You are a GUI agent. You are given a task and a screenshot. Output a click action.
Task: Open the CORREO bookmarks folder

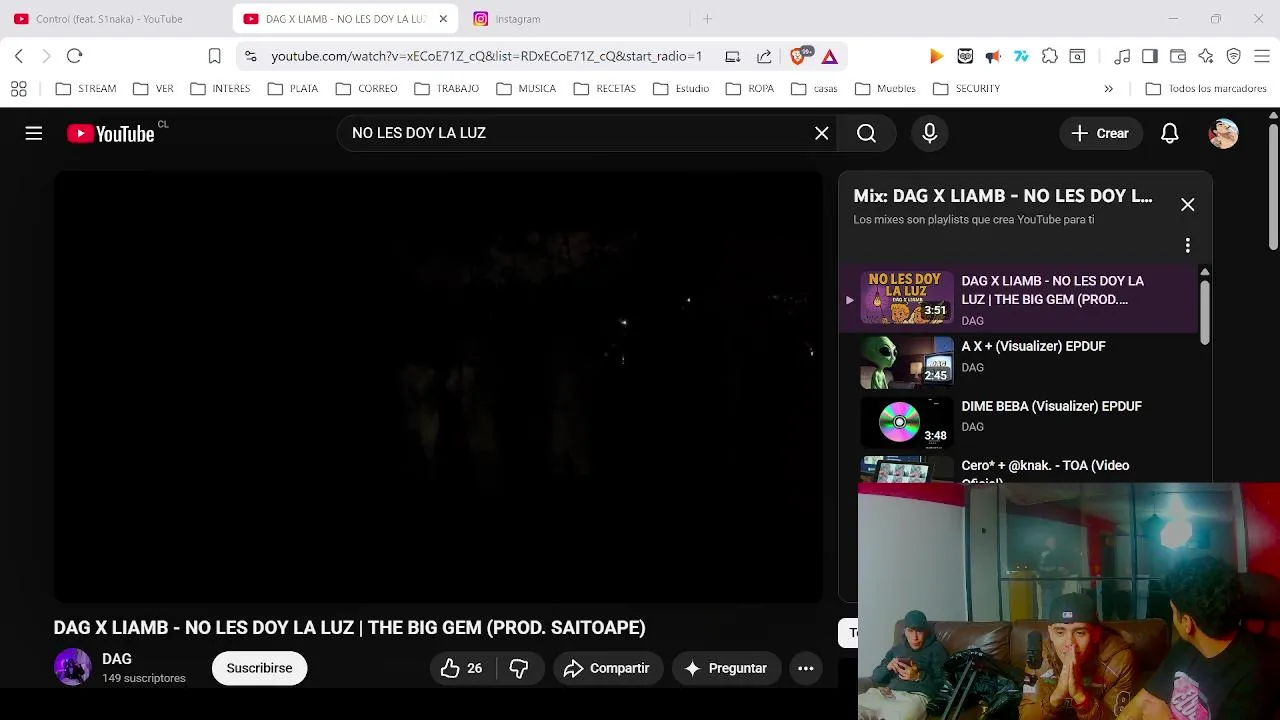[367, 89]
